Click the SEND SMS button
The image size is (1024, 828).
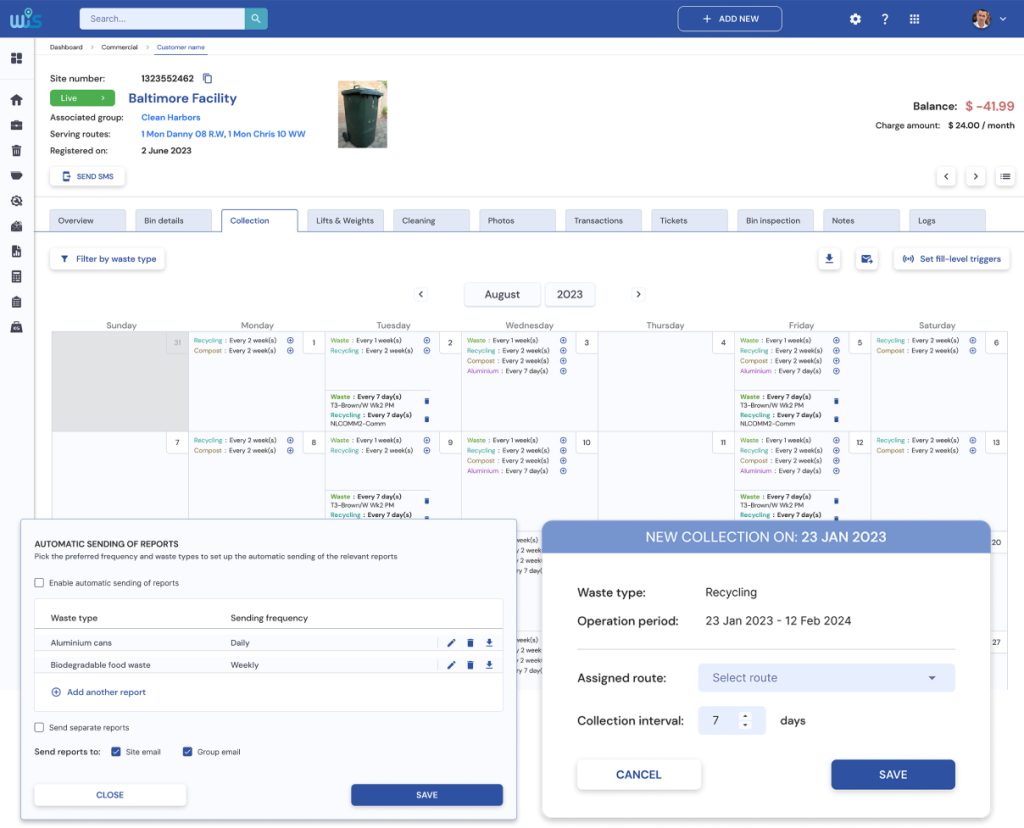[87, 177]
